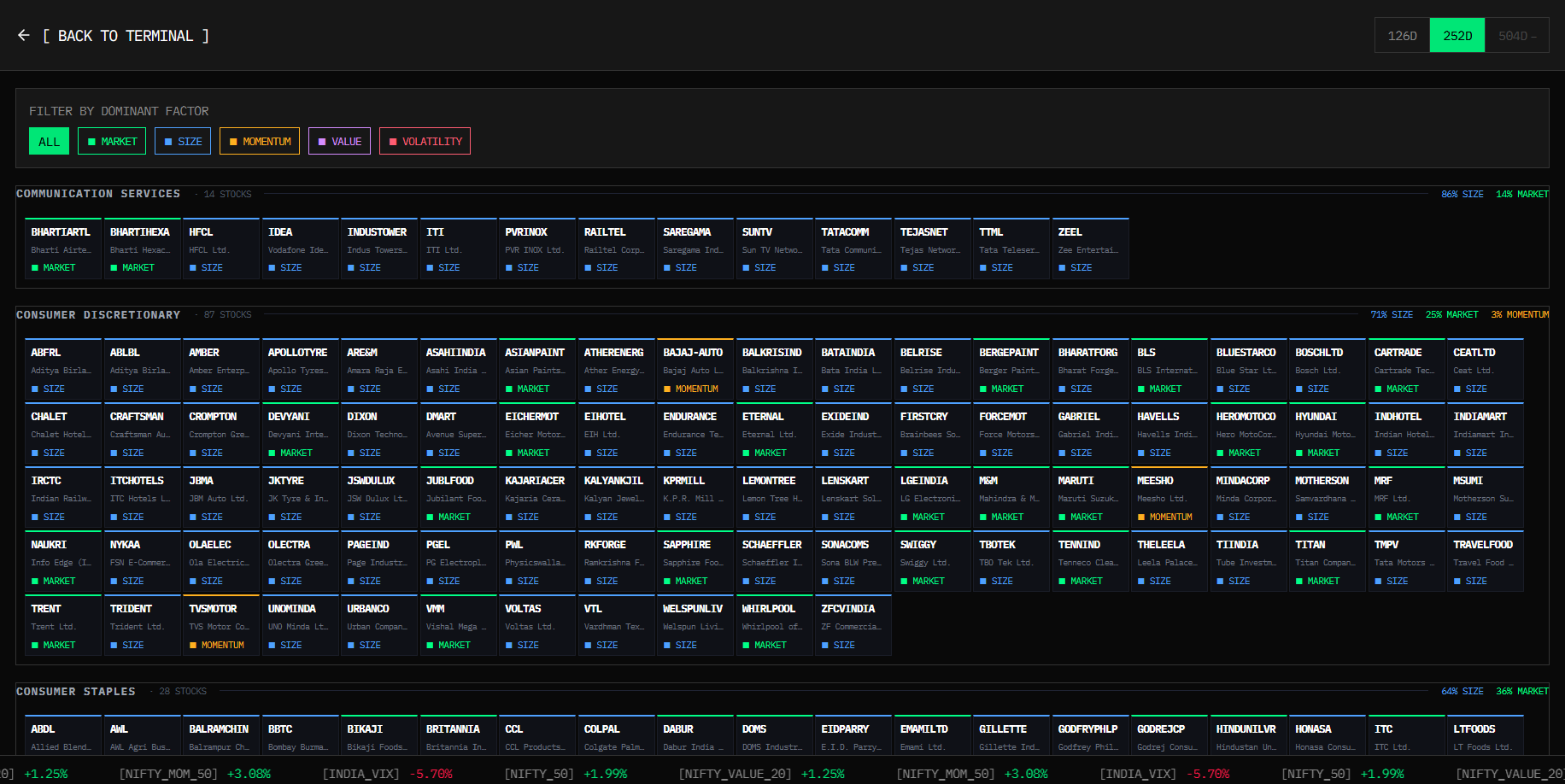
Task: Click the ITC stock card
Action: point(1406,737)
